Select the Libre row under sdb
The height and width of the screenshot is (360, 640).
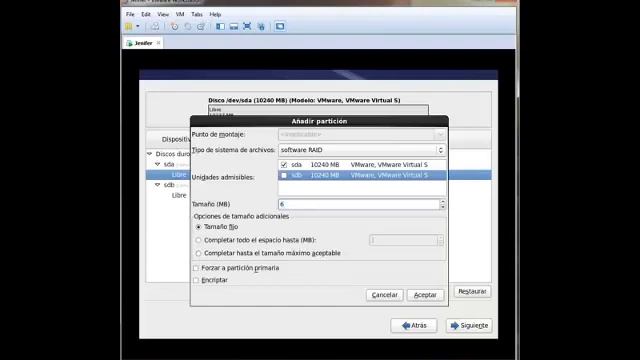click(179, 196)
